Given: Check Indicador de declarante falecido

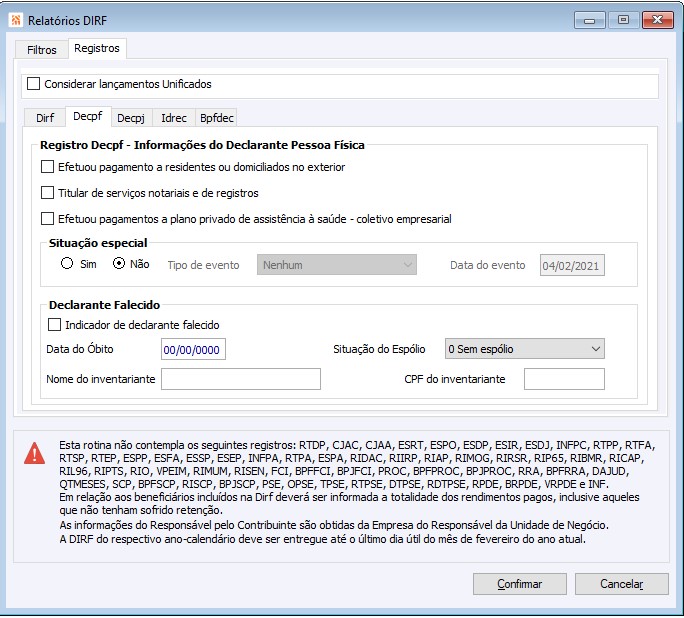Looking at the screenshot, I should pos(54,325).
